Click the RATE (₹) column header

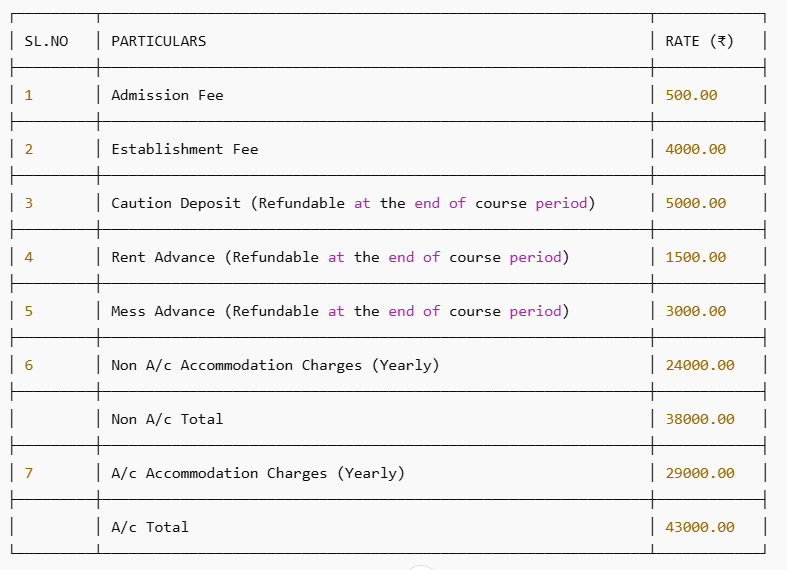click(x=699, y=41)
